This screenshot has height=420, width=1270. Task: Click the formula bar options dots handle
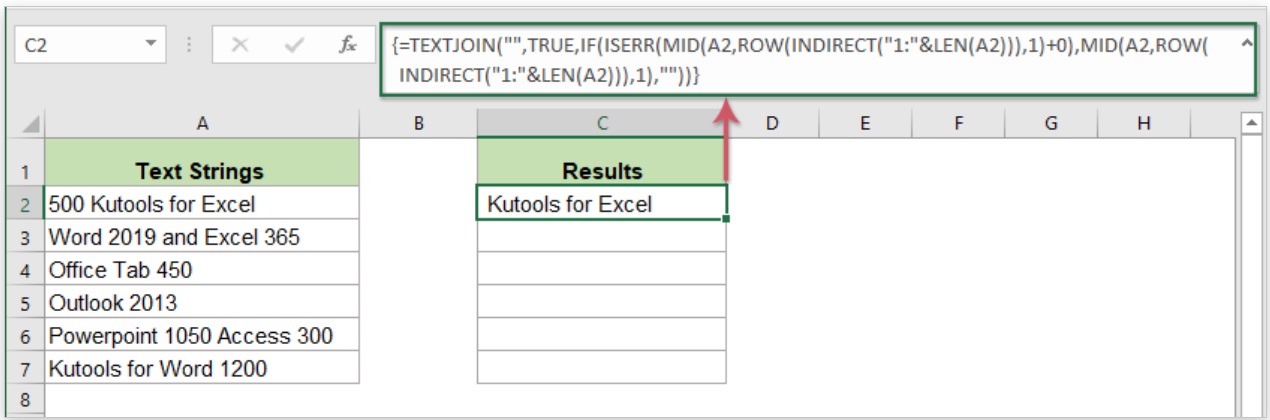pyautogui.click(x=190, y=46)
